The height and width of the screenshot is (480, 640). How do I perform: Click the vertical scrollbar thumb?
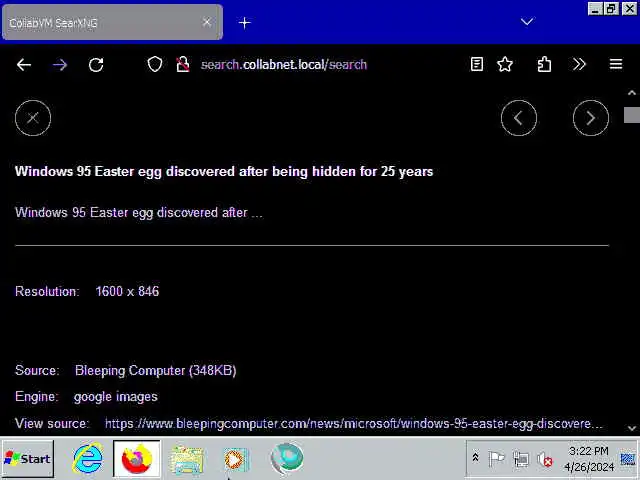coord(631,115)
